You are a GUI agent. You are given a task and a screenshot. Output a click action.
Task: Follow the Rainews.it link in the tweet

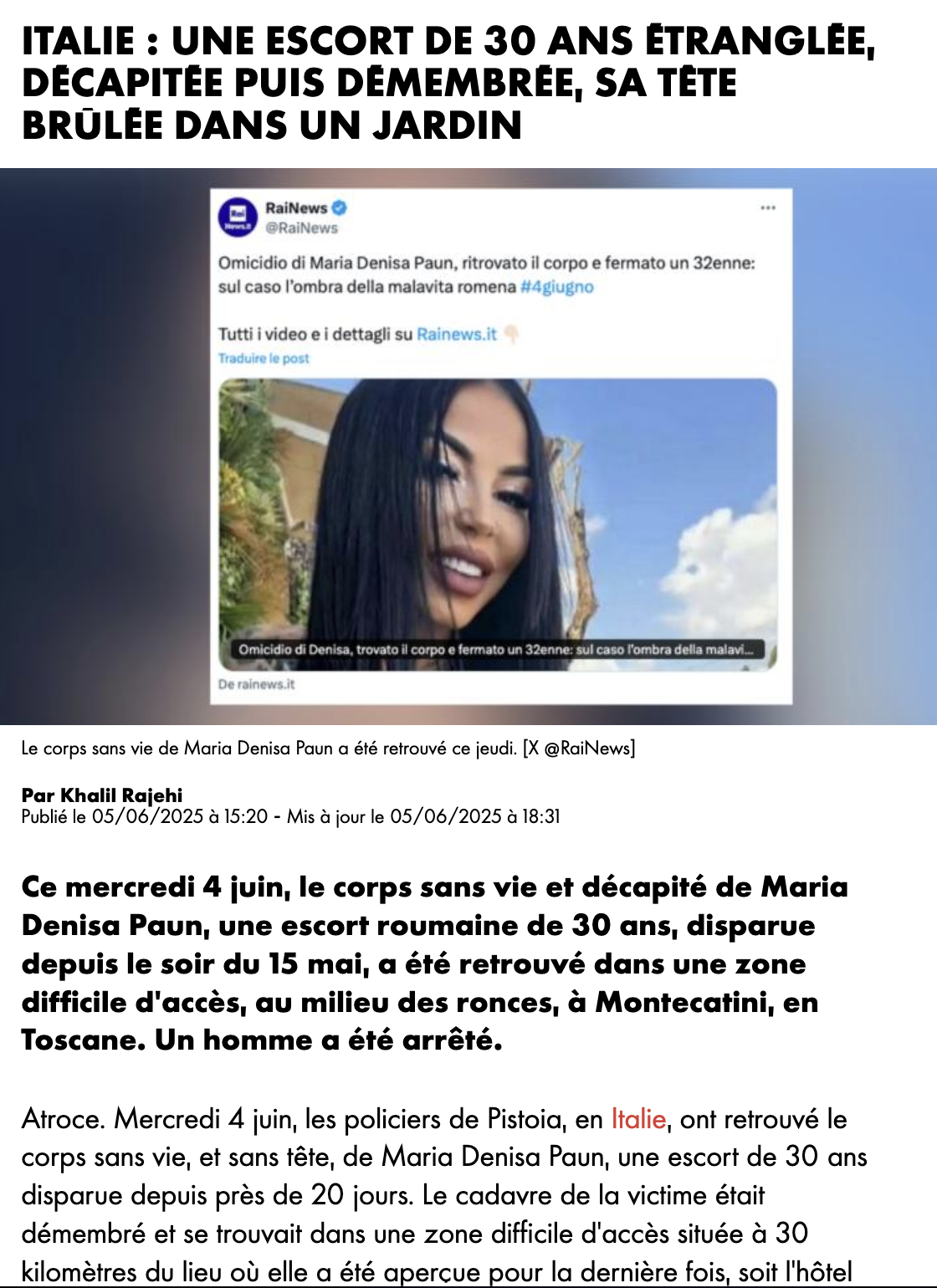[x=457, y=335]
